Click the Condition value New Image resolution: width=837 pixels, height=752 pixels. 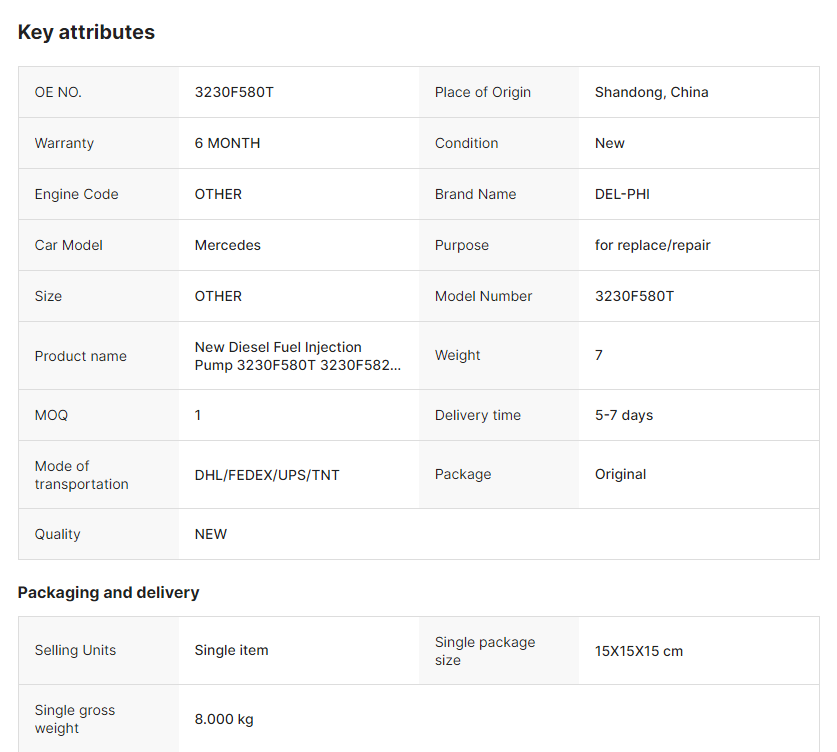click(x=609, y=143)
